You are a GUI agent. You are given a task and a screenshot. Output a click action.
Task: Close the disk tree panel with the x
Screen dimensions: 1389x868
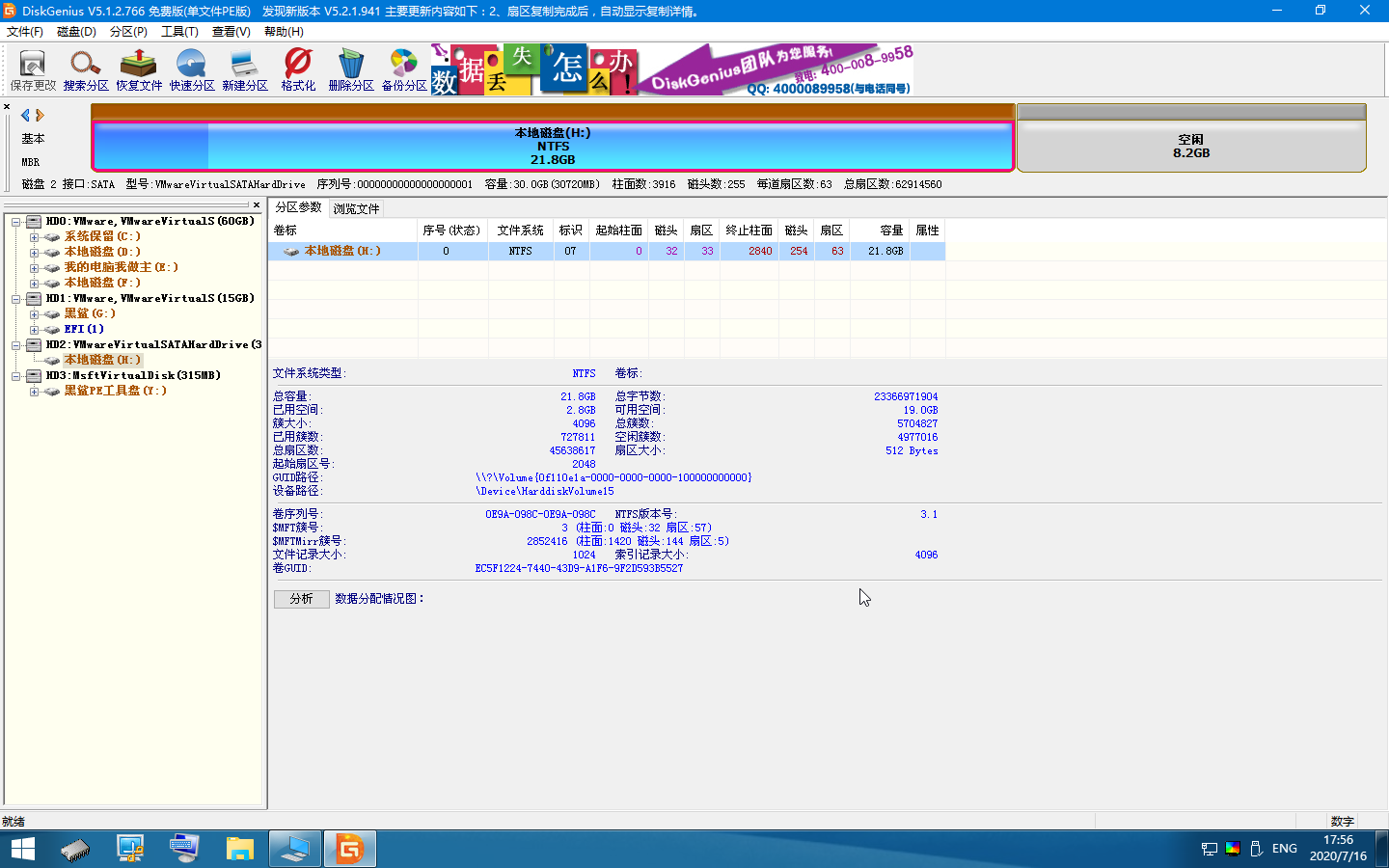[x=256, y=204]
